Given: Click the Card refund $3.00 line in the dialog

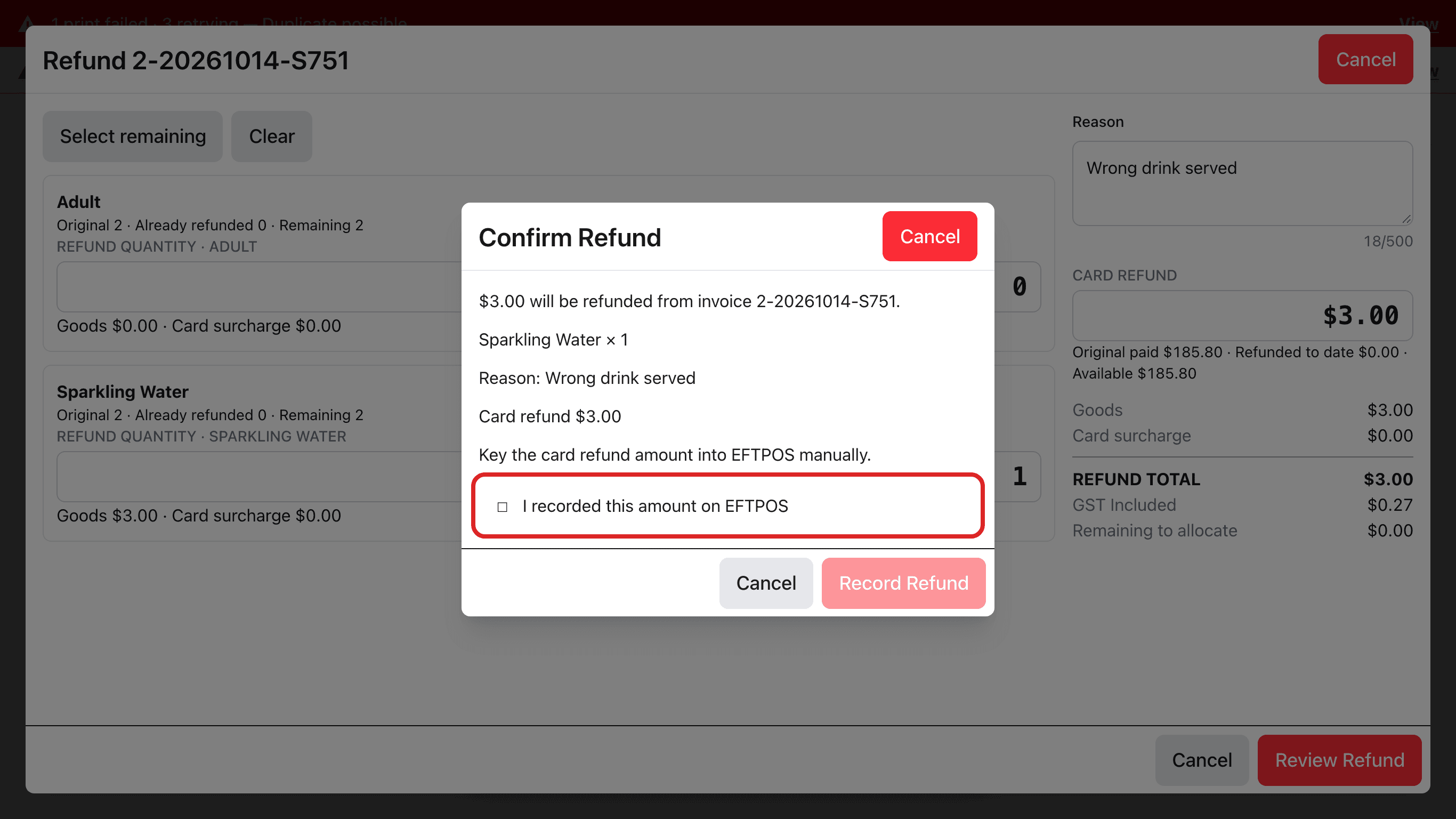Looking at the screenshot, I should (549, 416).
